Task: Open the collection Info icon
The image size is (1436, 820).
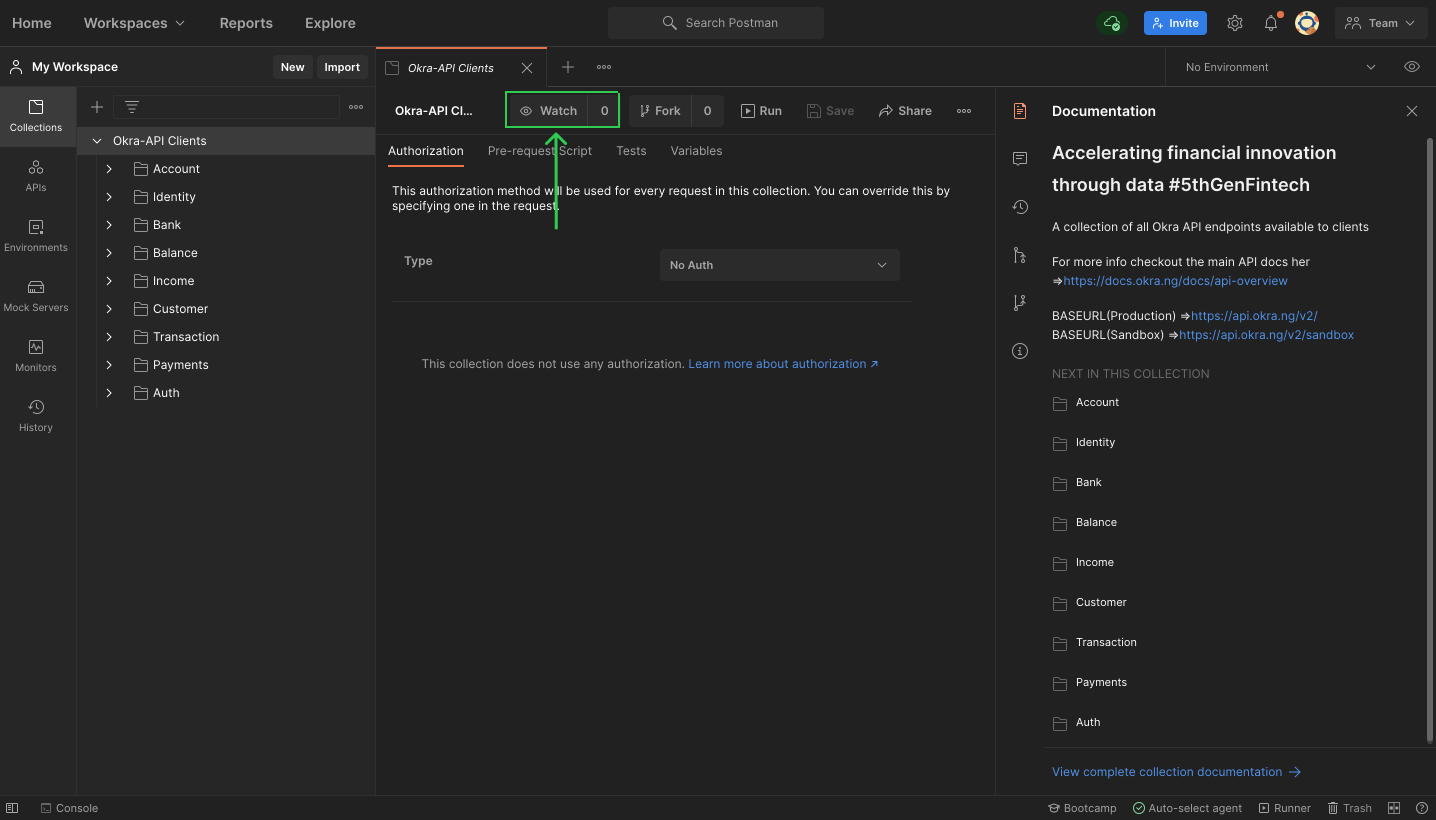Action: (x=1020, y=351)
